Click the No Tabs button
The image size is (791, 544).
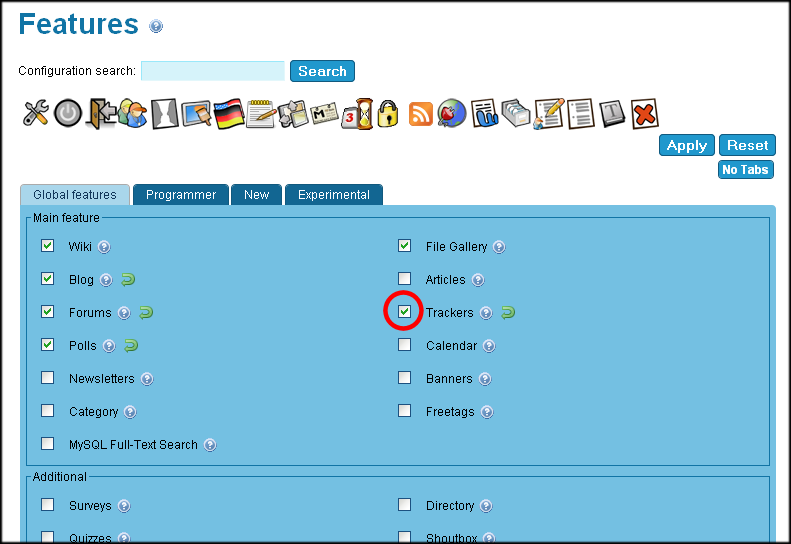[745, 170]
